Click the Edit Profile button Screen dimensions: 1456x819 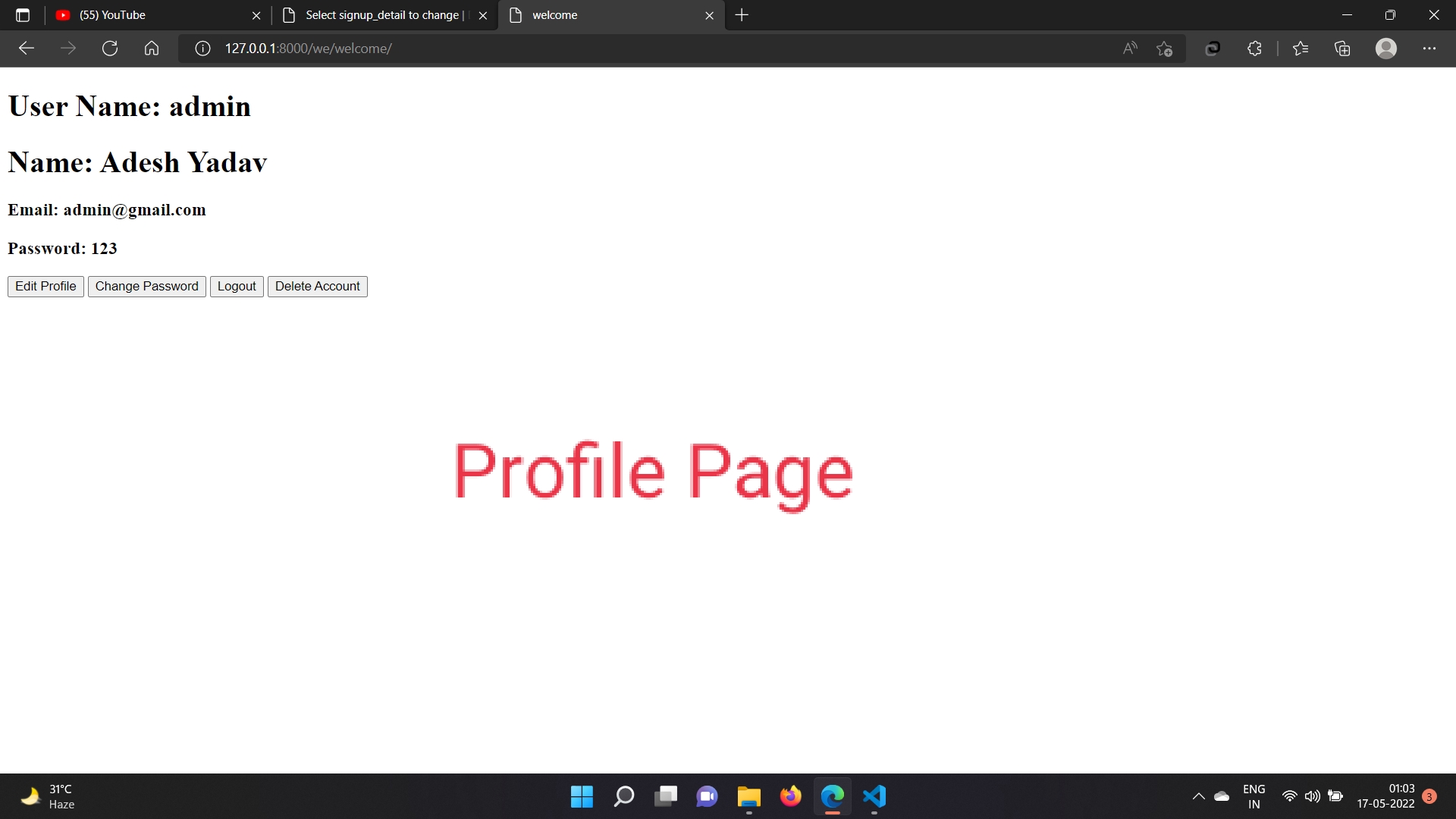tap(45, 286)
